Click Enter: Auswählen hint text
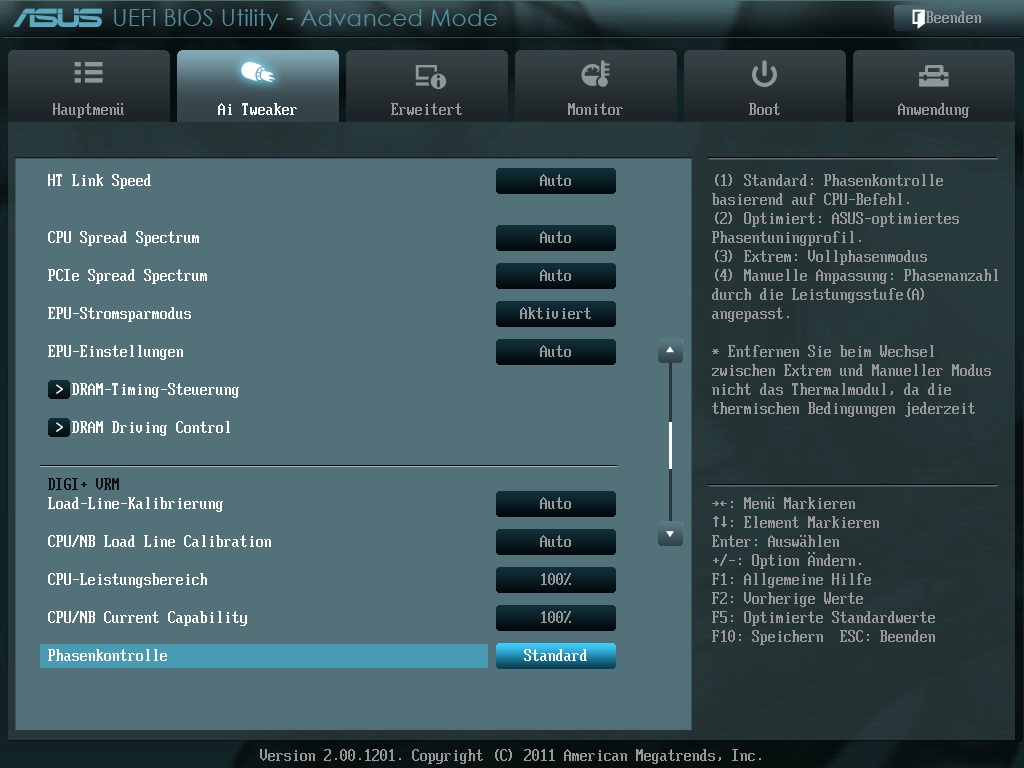1024x768 pixels. tap(776, 542)
